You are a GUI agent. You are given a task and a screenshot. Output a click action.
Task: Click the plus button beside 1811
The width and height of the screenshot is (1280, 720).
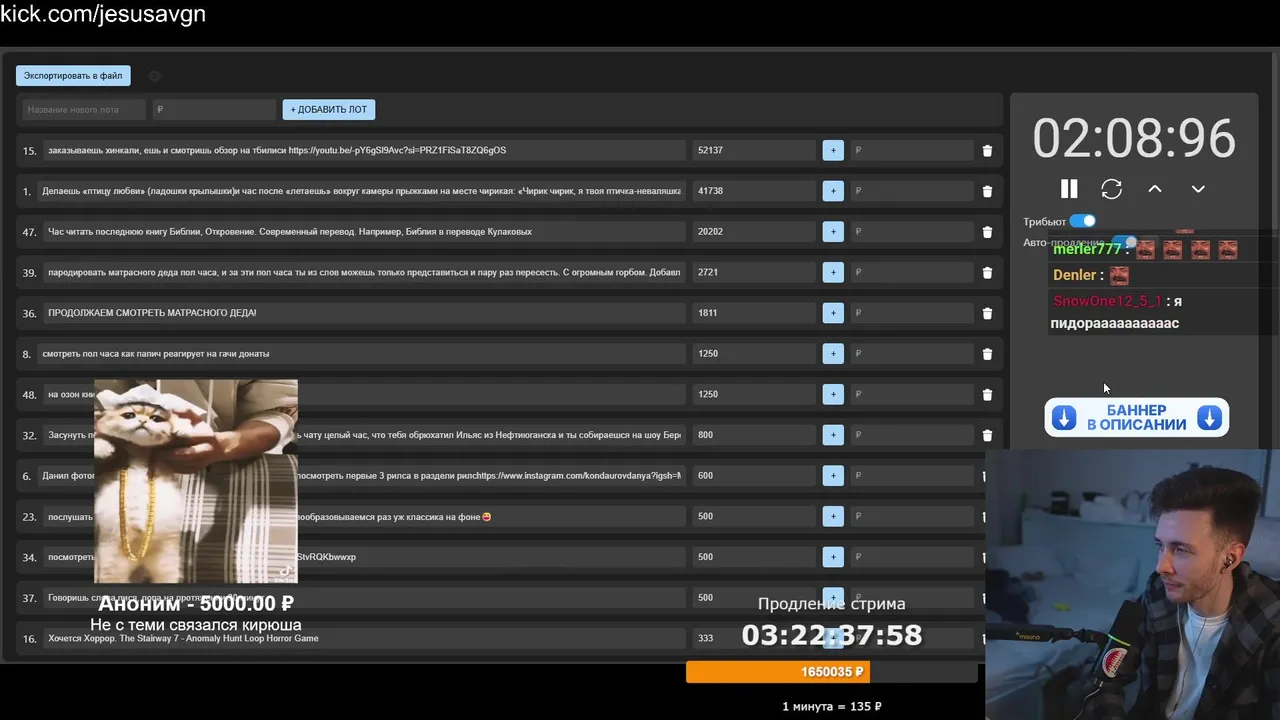pyautogui.click(x=833, y=313)
